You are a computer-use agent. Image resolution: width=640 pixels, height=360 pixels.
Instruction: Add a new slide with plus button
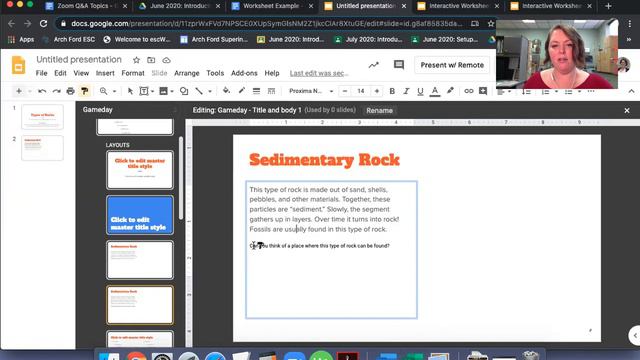pos(18,91)
